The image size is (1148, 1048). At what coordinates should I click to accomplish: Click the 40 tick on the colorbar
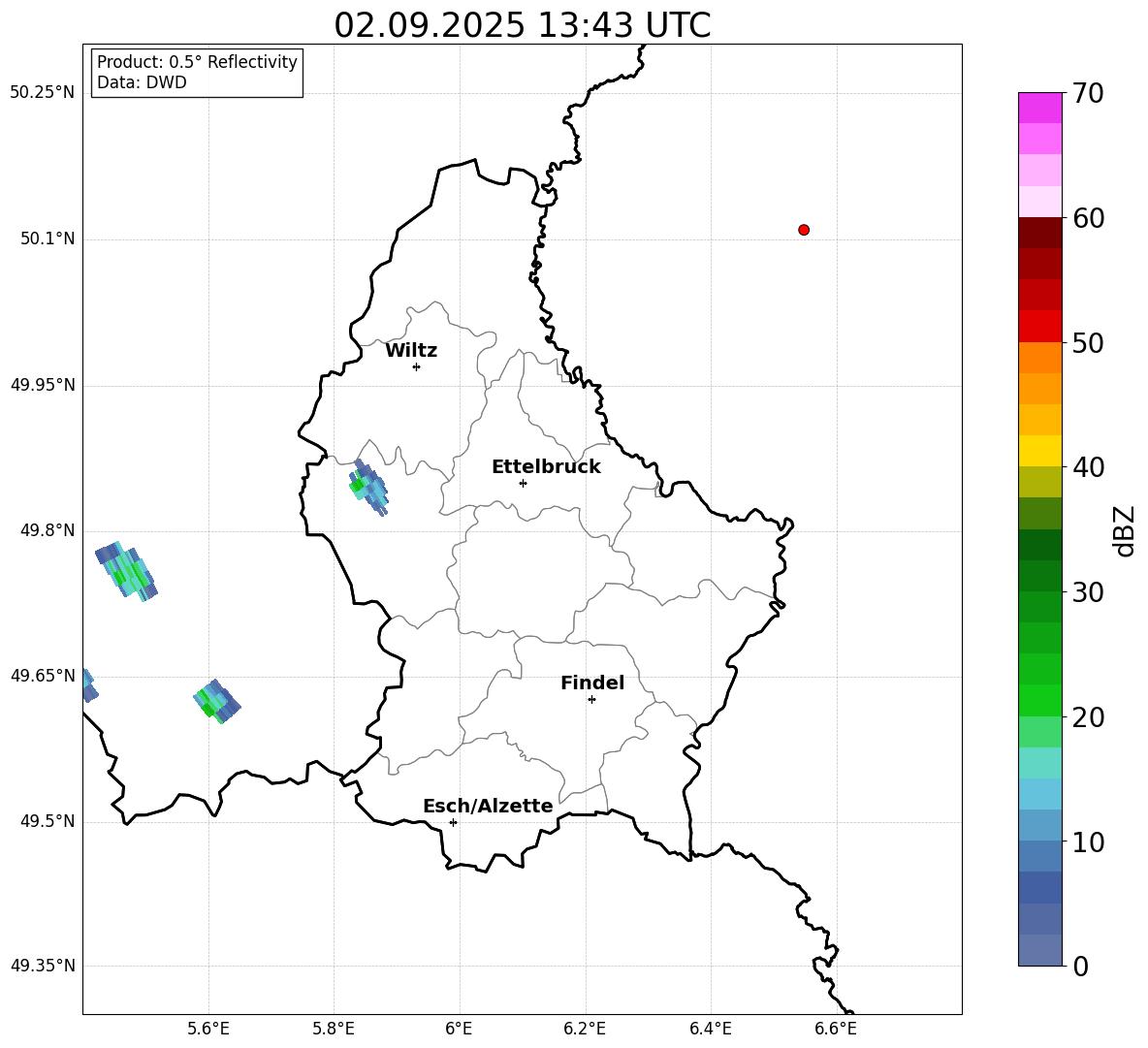pyautogui.click(x=1088, y=467)
